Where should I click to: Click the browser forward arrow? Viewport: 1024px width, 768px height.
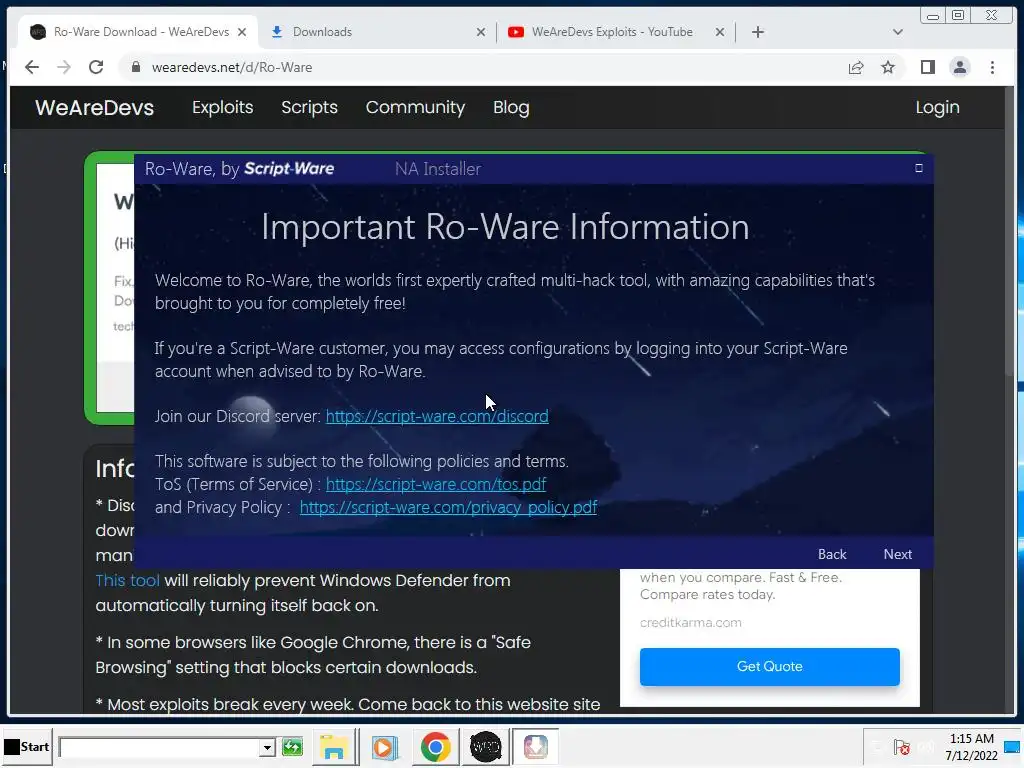click(x=64, y=67)
